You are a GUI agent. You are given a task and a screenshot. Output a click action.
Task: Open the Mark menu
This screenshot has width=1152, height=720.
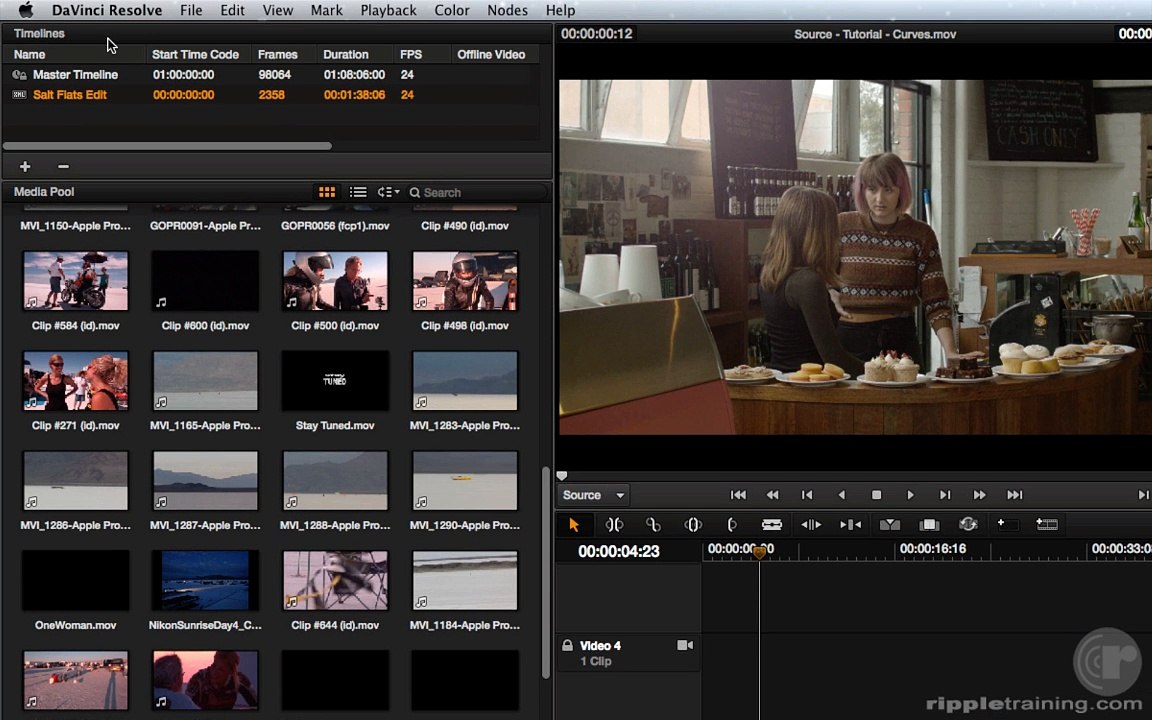[x=326, y=10]
